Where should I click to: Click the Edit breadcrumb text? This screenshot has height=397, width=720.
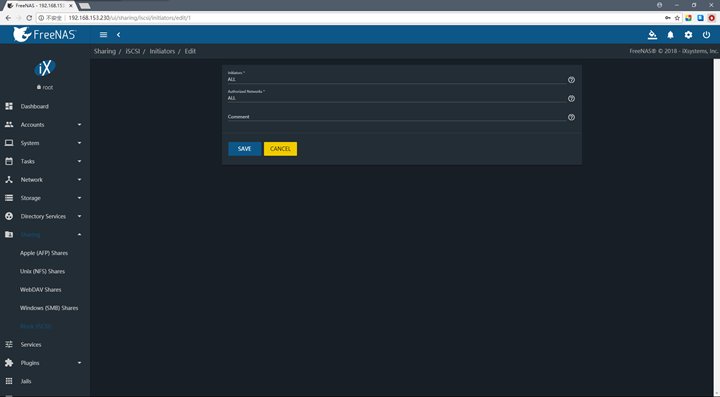point(190,51)
